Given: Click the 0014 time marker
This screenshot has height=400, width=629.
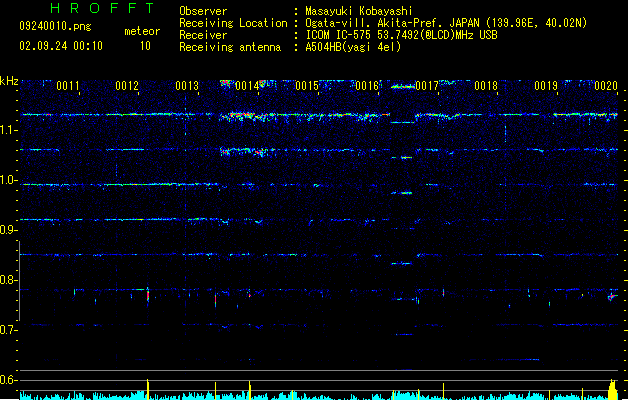Looking at the screenshot, I should pyautogui.click(x=247, y=86).
